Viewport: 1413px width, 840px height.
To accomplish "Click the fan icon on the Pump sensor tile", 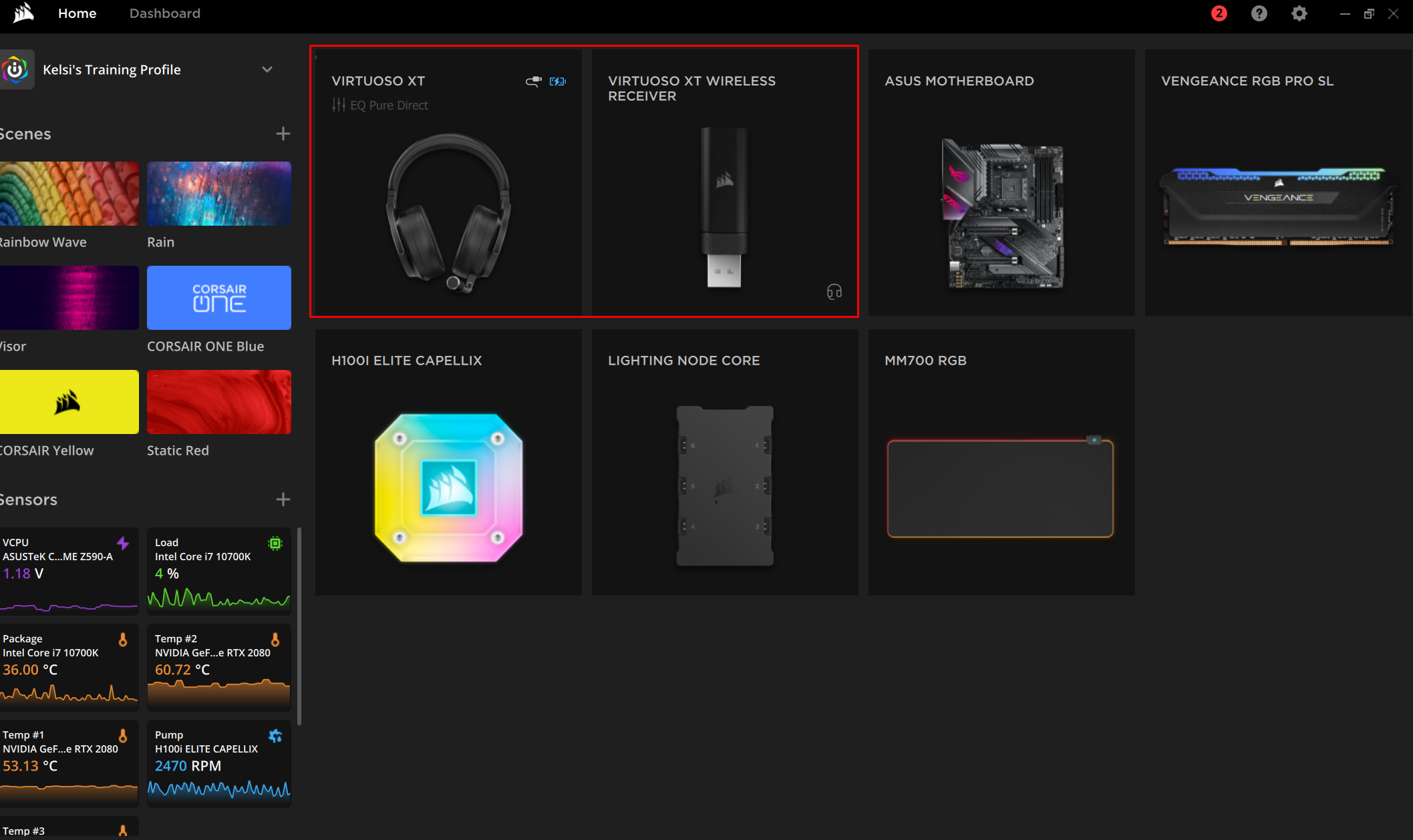I will coord(275,735).
